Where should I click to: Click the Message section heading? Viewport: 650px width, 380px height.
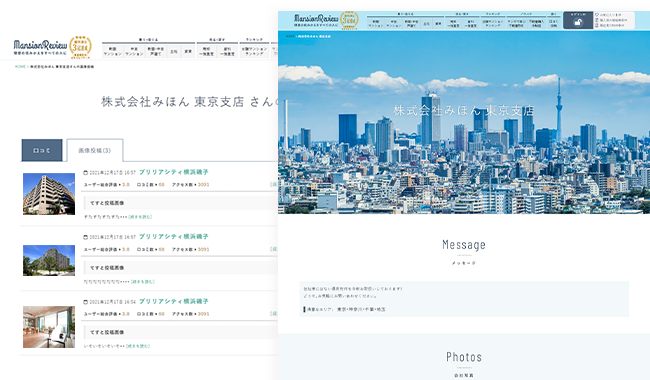(464, 245)
